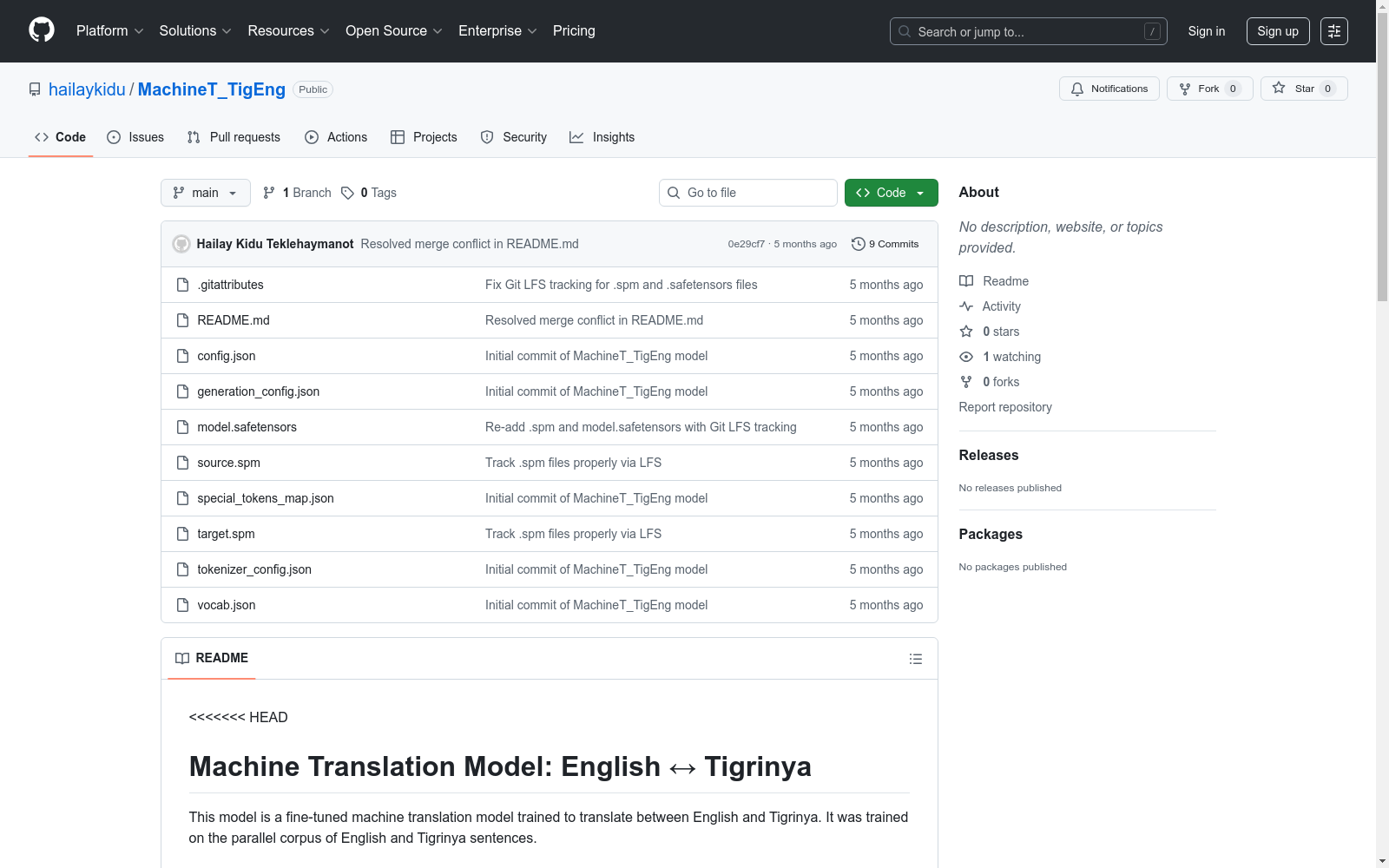Open 'Fix Git LFS tracking' commit message

pos(622,285)
